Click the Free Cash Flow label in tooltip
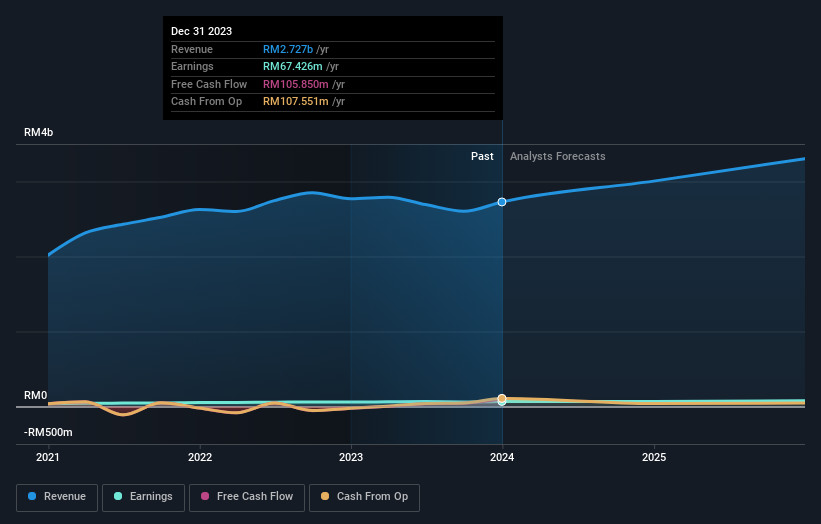The image size is (821, 524). click(x=209, y=84)
